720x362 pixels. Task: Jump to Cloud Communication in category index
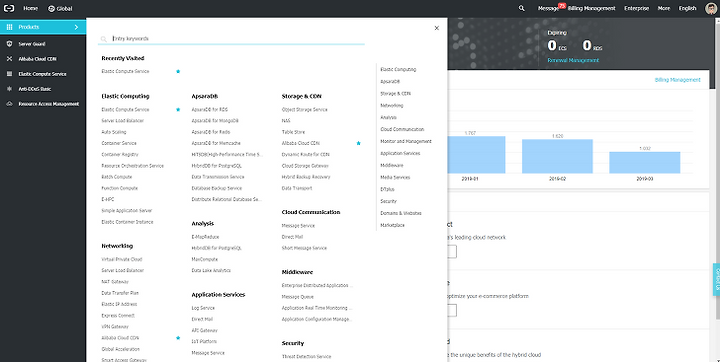pos(402,129)
